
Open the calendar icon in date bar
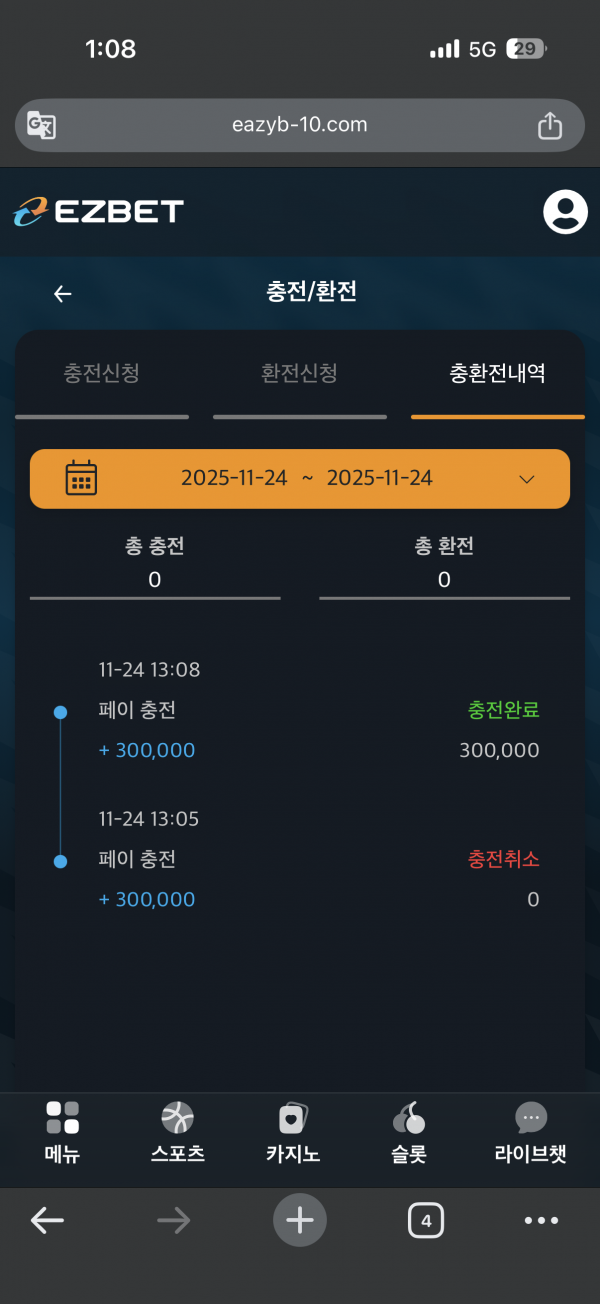tap(81, 478)
